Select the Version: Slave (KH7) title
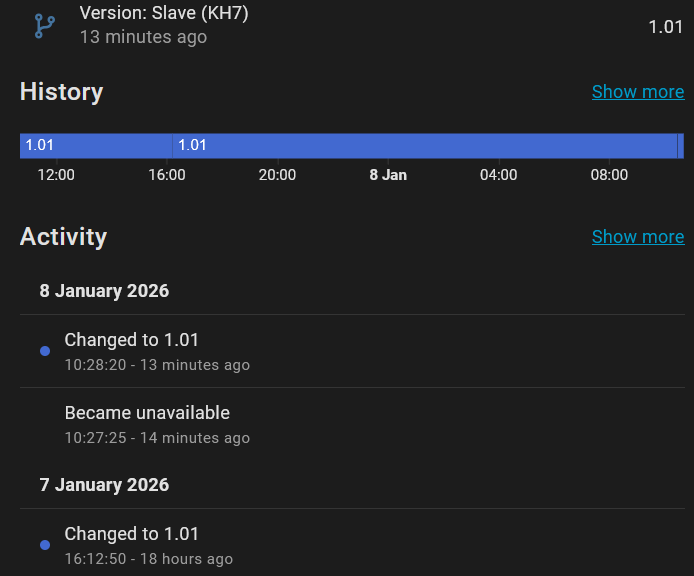The height and width of the screenshot is (576, 694). 163,15
